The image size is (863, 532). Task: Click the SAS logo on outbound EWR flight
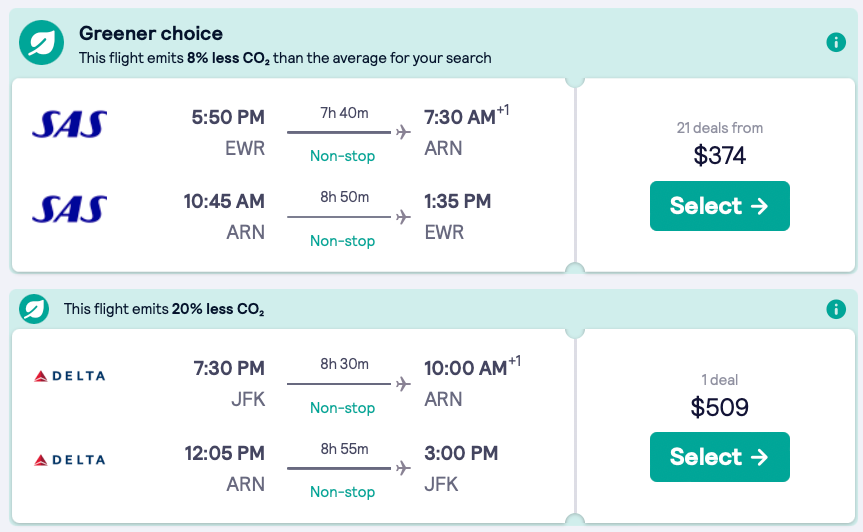[x=69, y=124]
